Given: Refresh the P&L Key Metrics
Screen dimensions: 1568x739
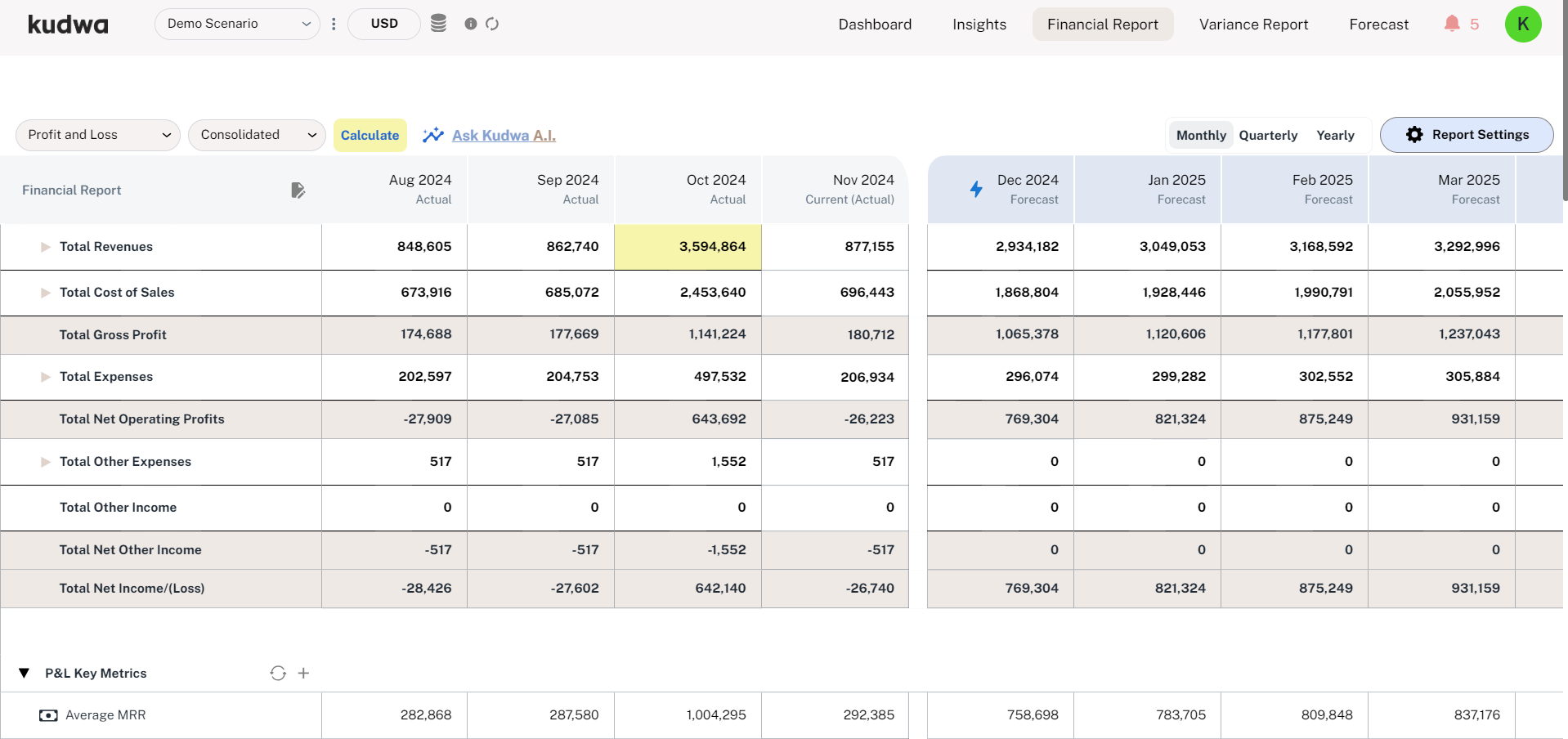Looking at the screenshot, I should (278, 673).
